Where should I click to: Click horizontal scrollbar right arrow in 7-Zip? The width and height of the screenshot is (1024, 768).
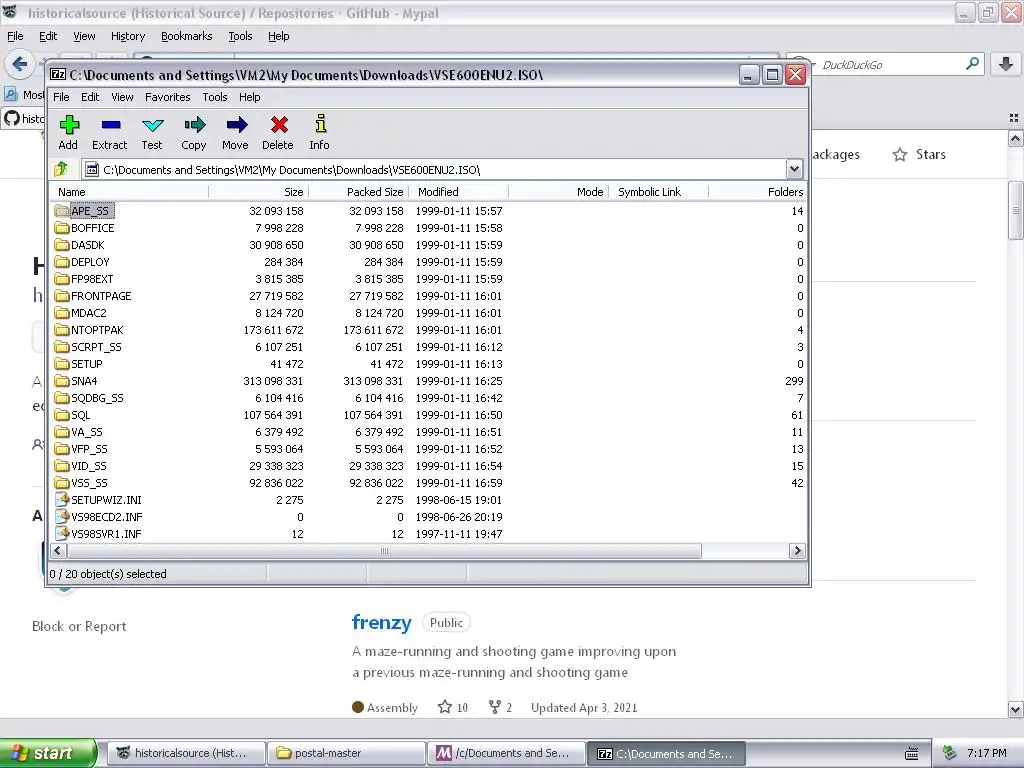click(x=797, y=551)
